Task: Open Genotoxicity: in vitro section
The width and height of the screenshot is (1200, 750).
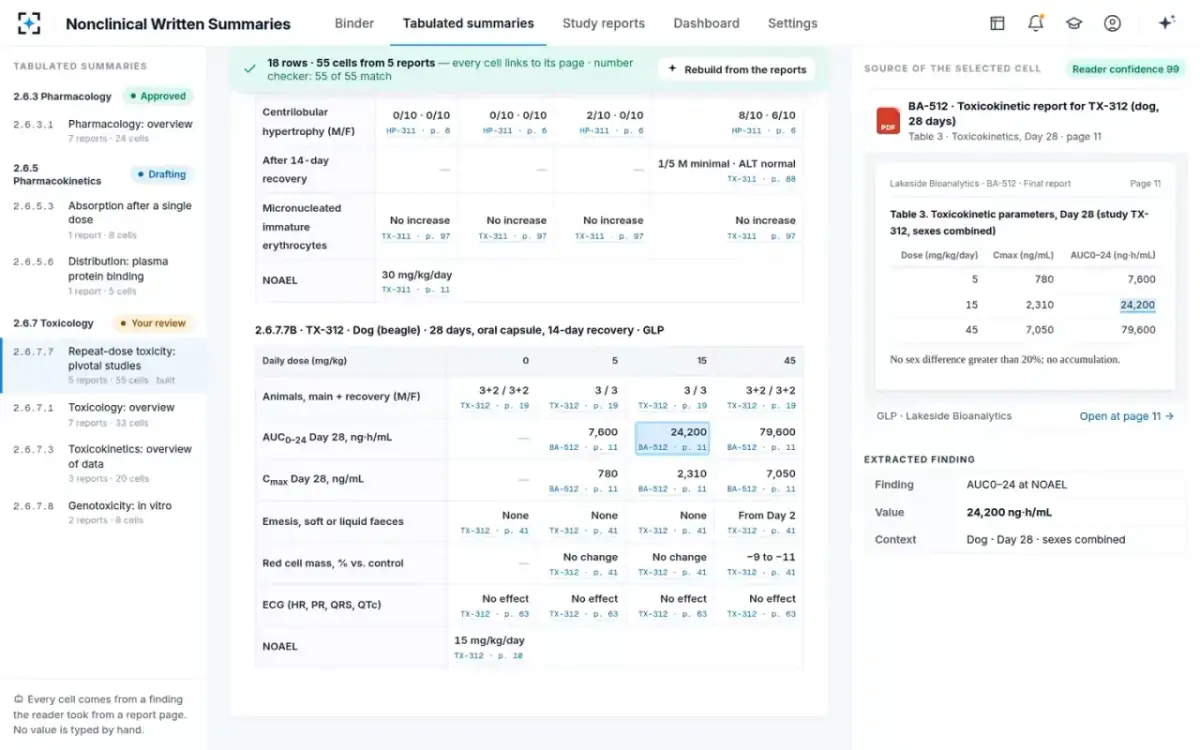Action: point(104,512)
